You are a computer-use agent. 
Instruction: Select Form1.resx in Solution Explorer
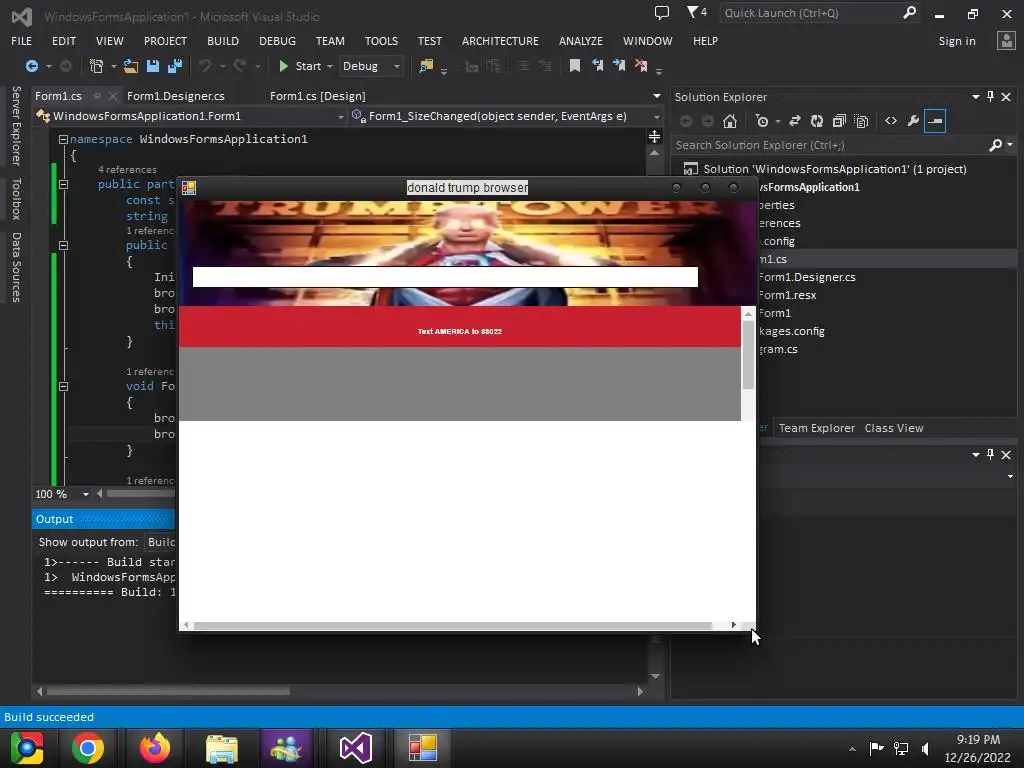(787, 295)
